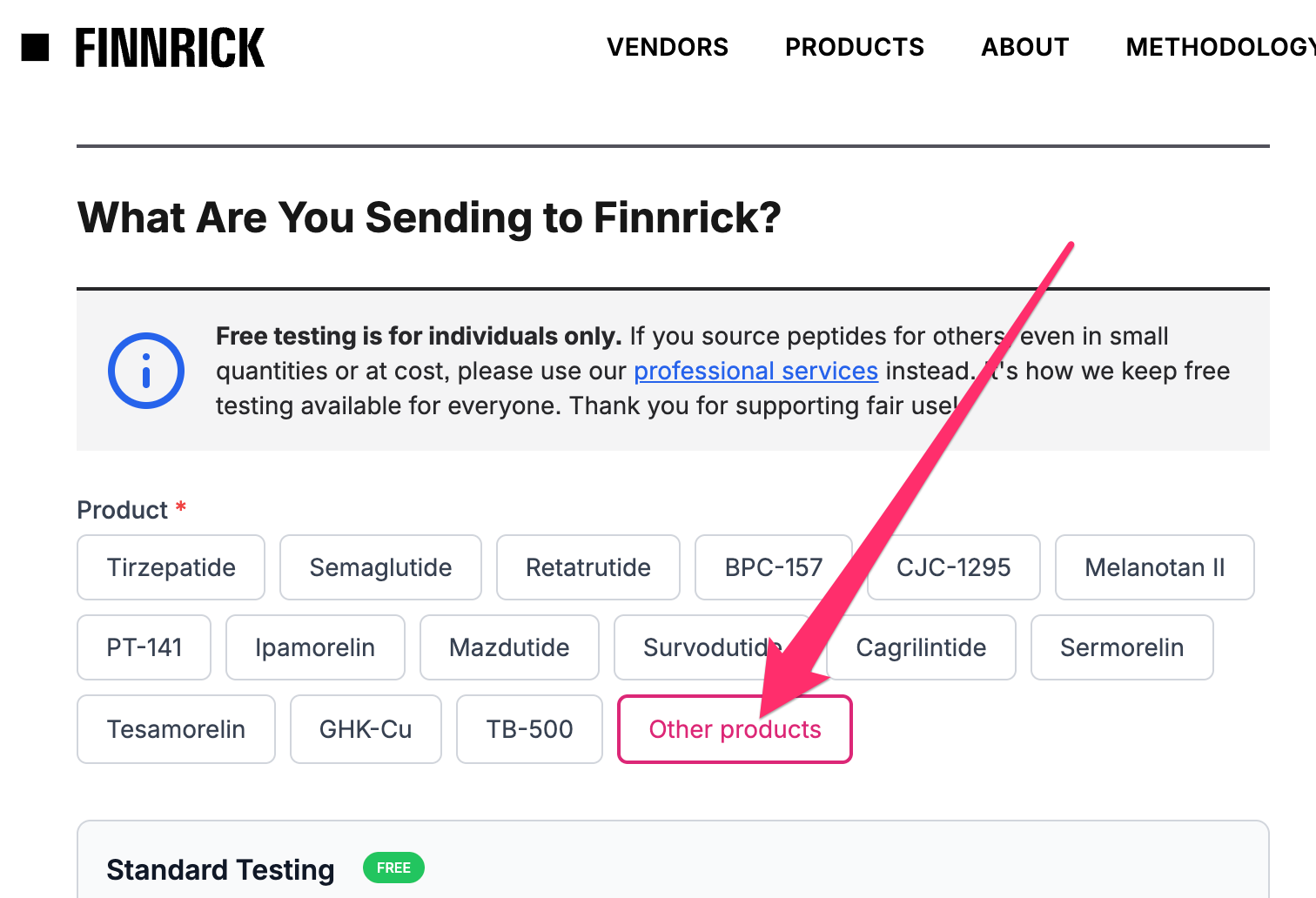The height and width of the screenshot is (898, 1316).
Task: Open the About menu item
Action: (1025, 47)
